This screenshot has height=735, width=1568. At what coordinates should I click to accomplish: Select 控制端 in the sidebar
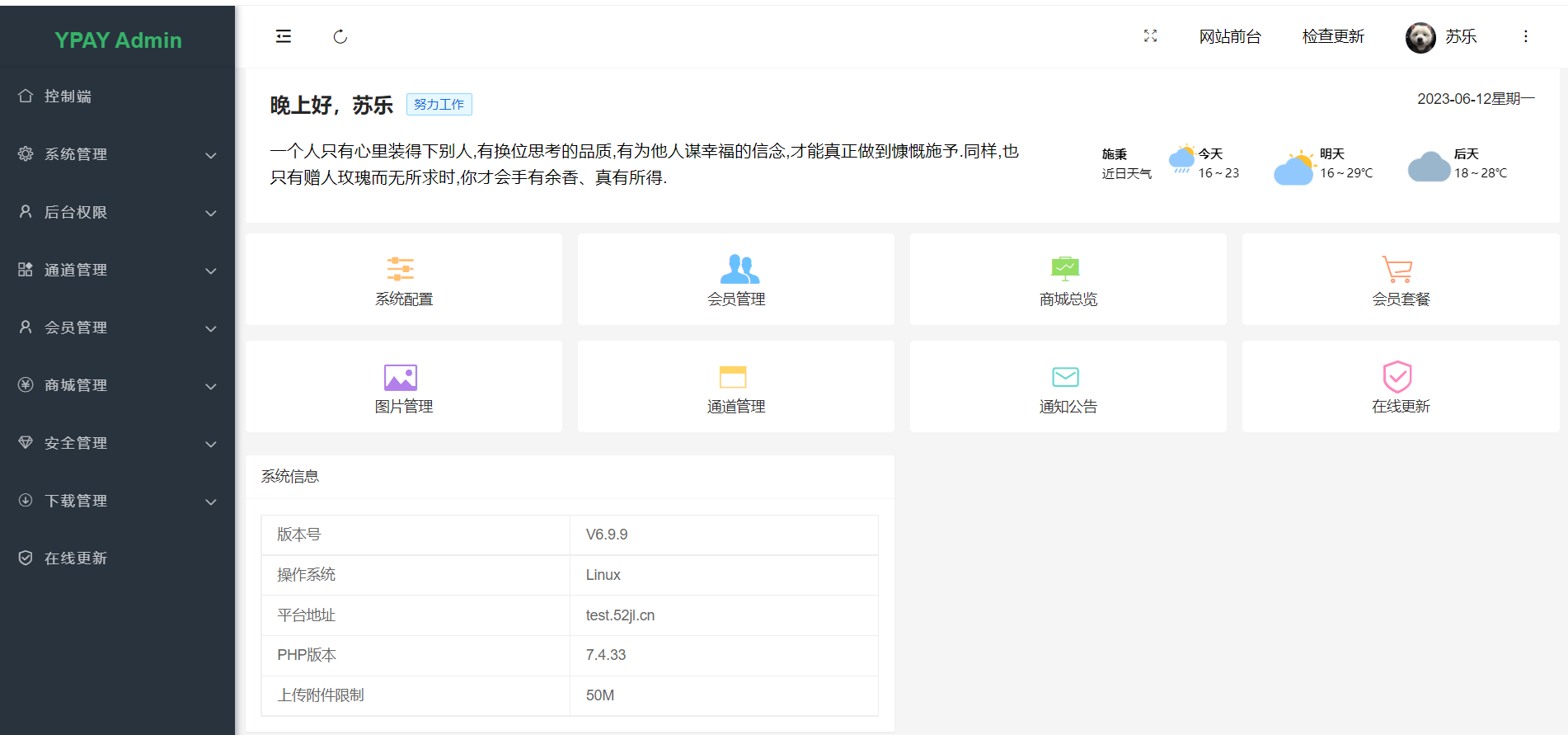coord(68,97)
